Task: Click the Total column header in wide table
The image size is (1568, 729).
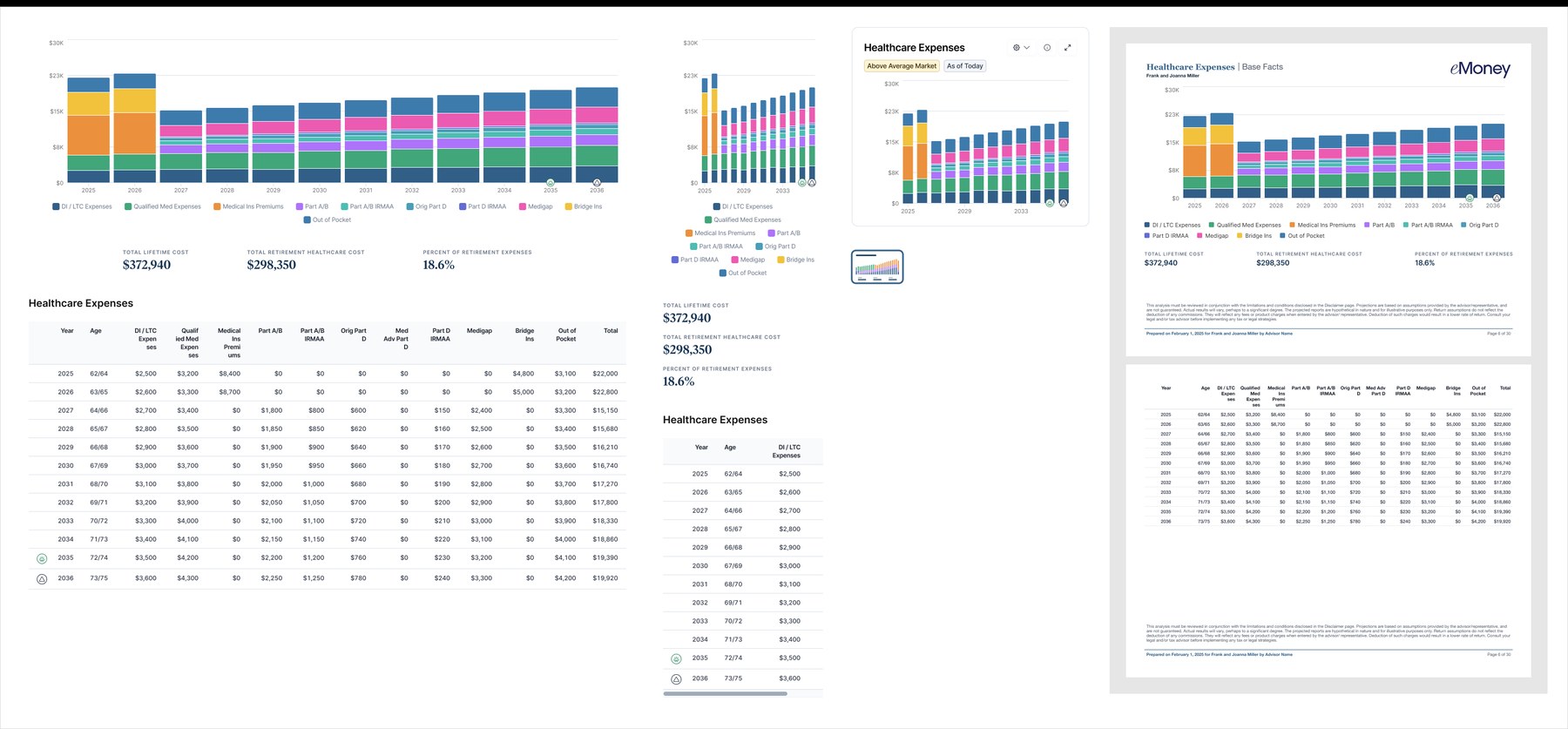Action: tap(611, 331)
